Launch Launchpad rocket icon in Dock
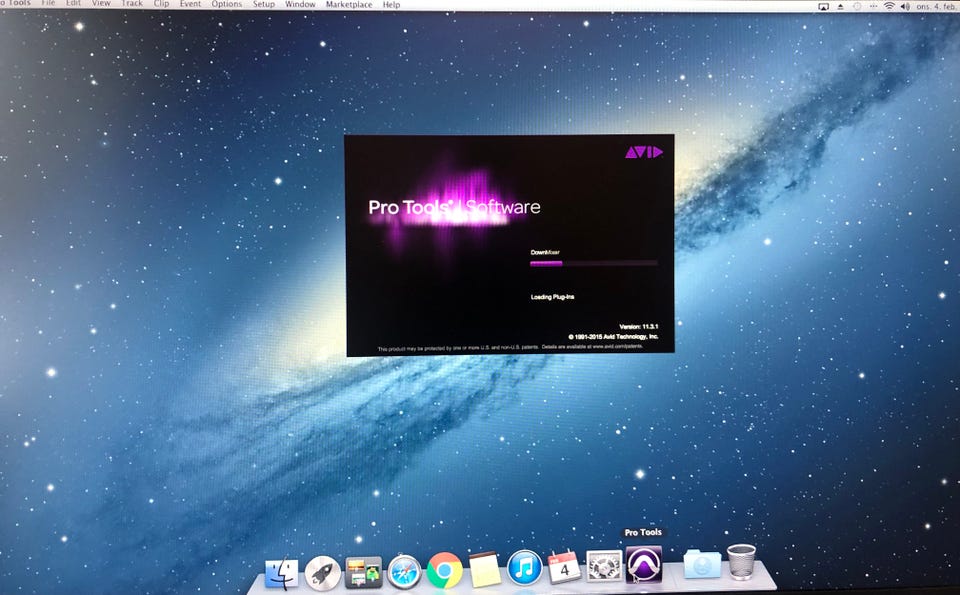This screenshot has width=960, height=595. (323, 573)
